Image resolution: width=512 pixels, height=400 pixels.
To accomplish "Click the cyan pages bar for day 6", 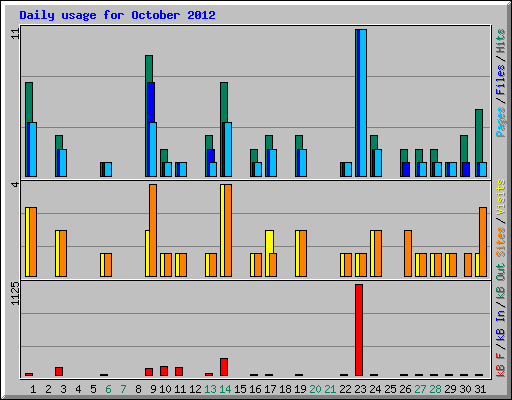I will pos(108,169).
